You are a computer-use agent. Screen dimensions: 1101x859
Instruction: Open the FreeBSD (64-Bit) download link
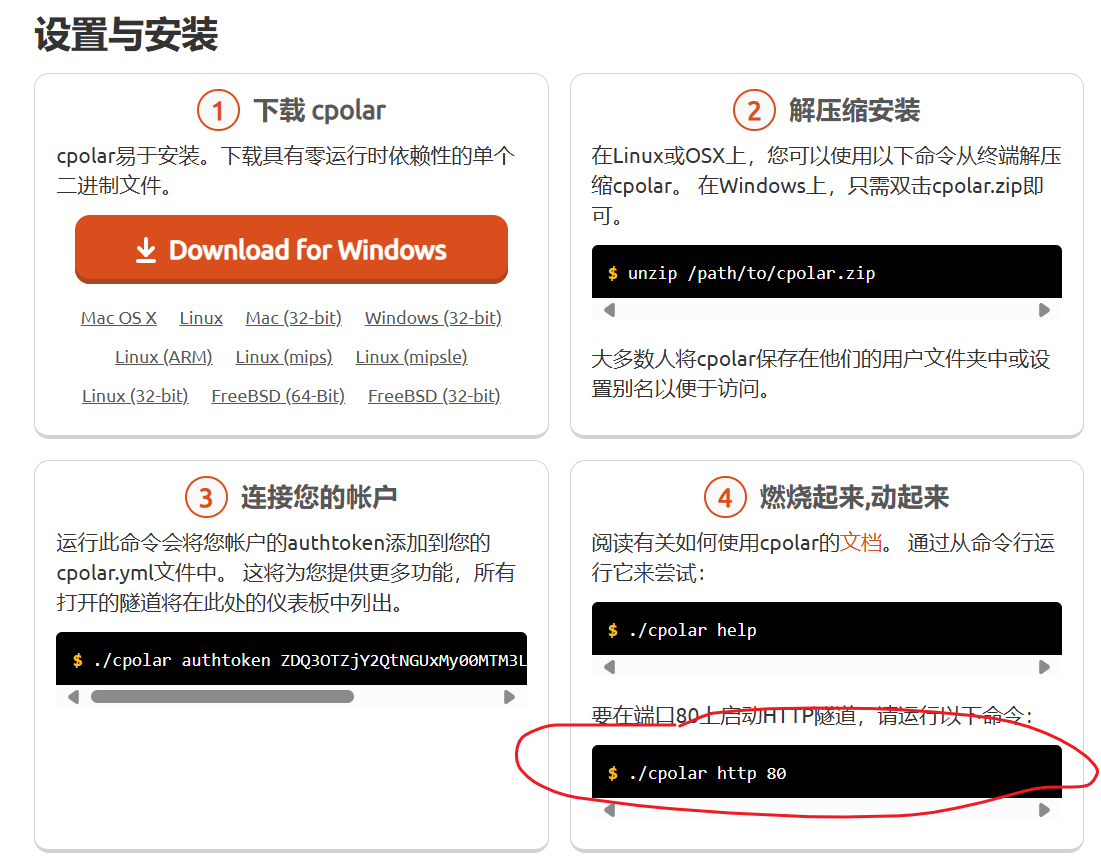pyautogui.click(x=277, y=395)
